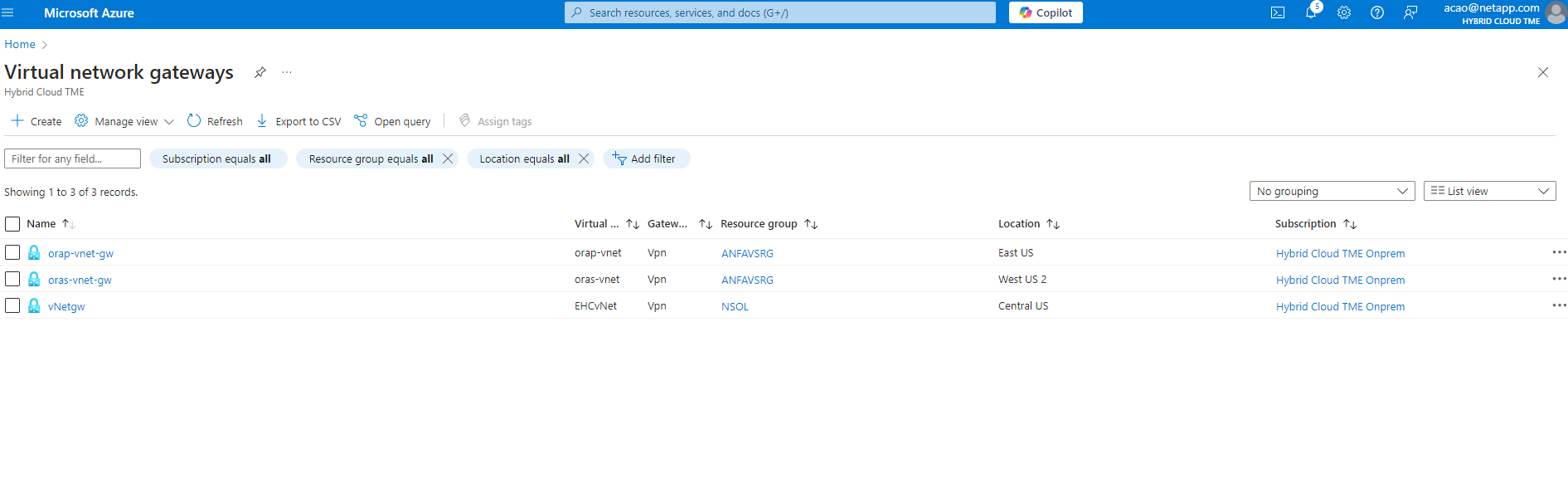Viewport: 1568px width, 478px height.
Task: Open portal settings gear
Action: tap(1344, 13)
